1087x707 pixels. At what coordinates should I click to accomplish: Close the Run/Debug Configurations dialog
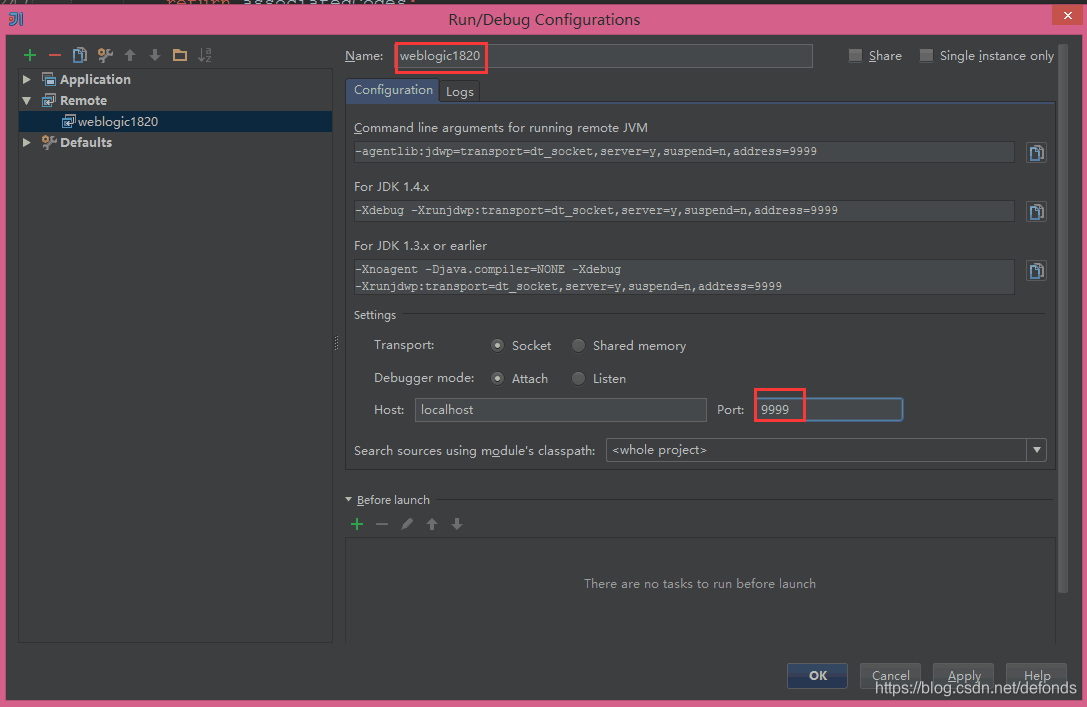(x=1068, y=15)
